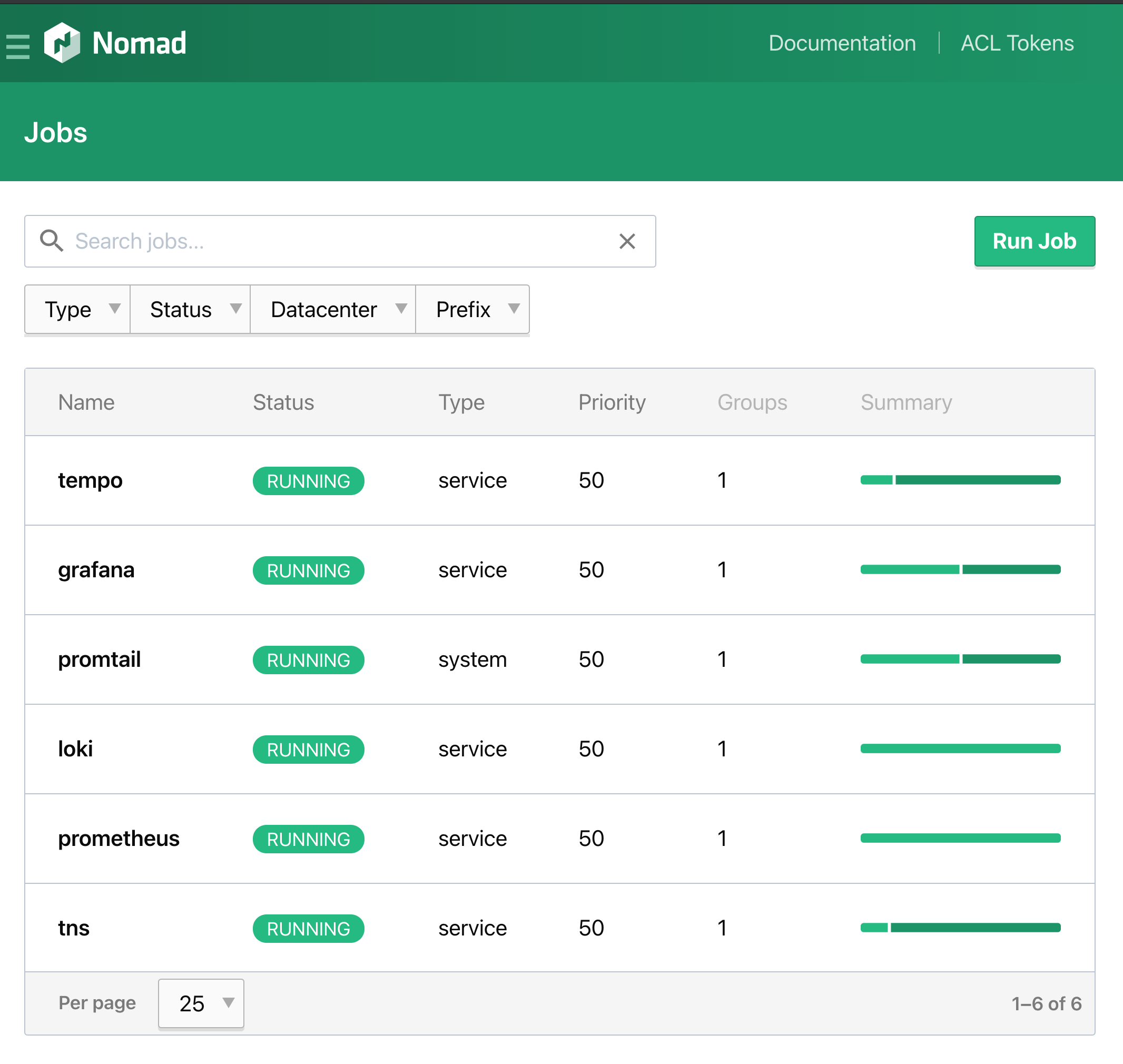This screenshot has width=1123, height=1064.
Task: Click promtail's RUNNING status badge
Action: (308, 659)
